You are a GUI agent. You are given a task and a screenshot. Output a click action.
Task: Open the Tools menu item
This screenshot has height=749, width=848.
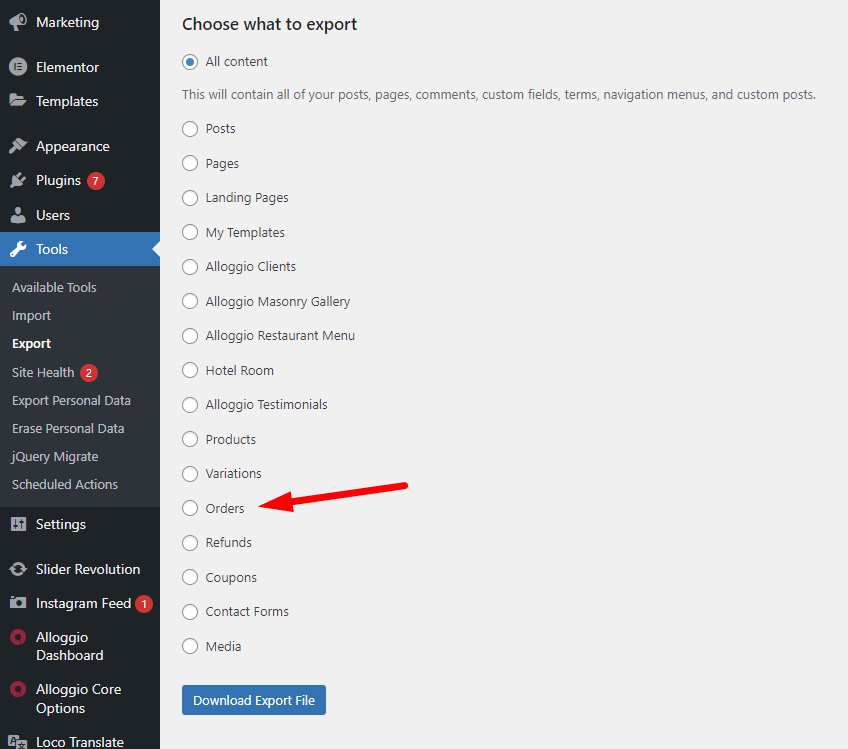point(80,249)
